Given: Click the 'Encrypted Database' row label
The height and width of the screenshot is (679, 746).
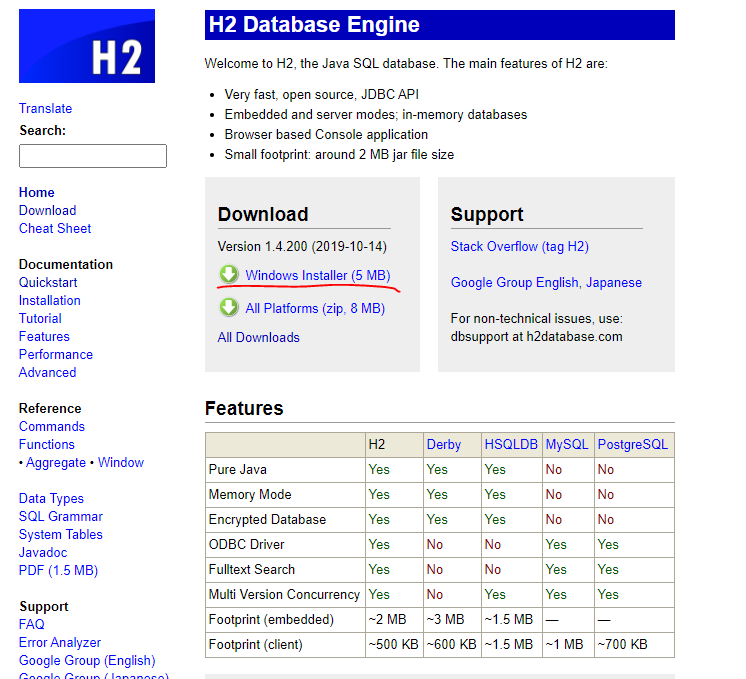Looking at the screenshot, I should (x=267, y=520).
